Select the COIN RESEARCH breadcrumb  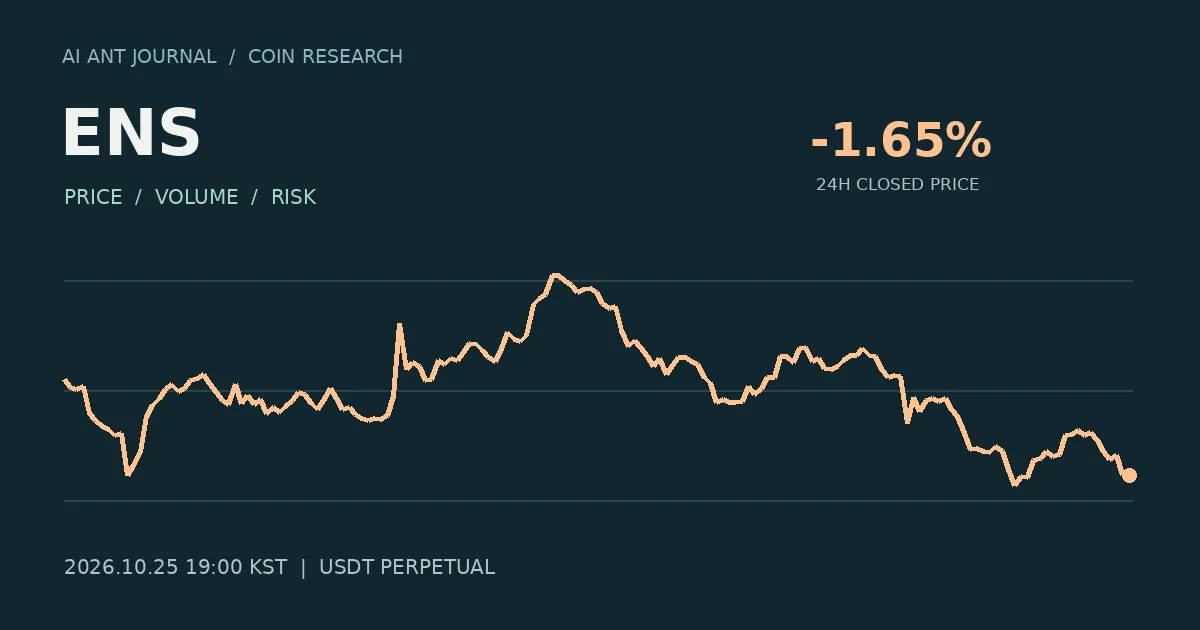[325, 57]
